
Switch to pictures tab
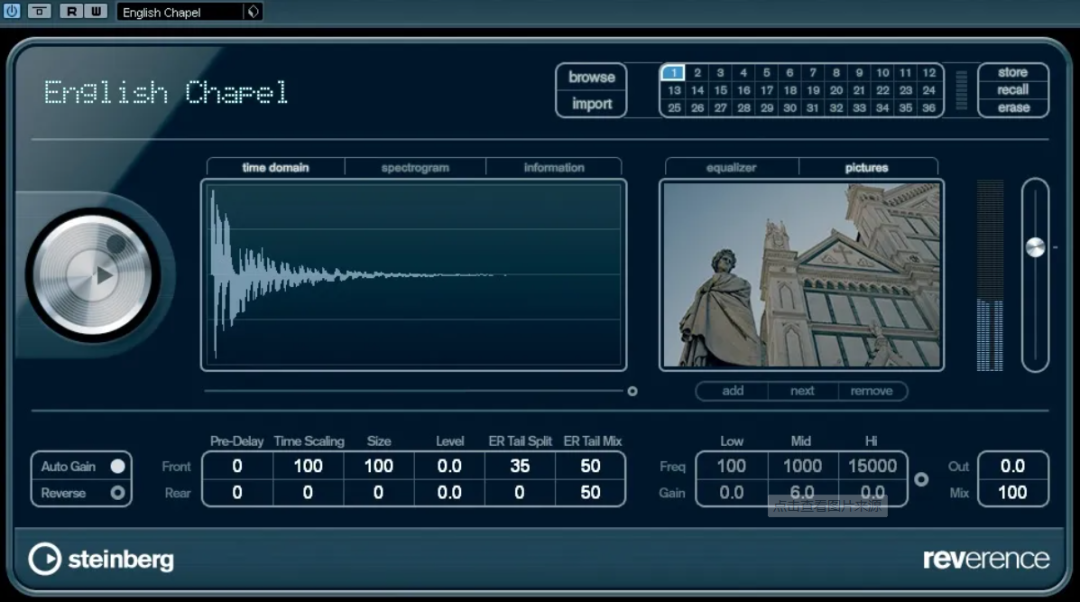(866, 167)
